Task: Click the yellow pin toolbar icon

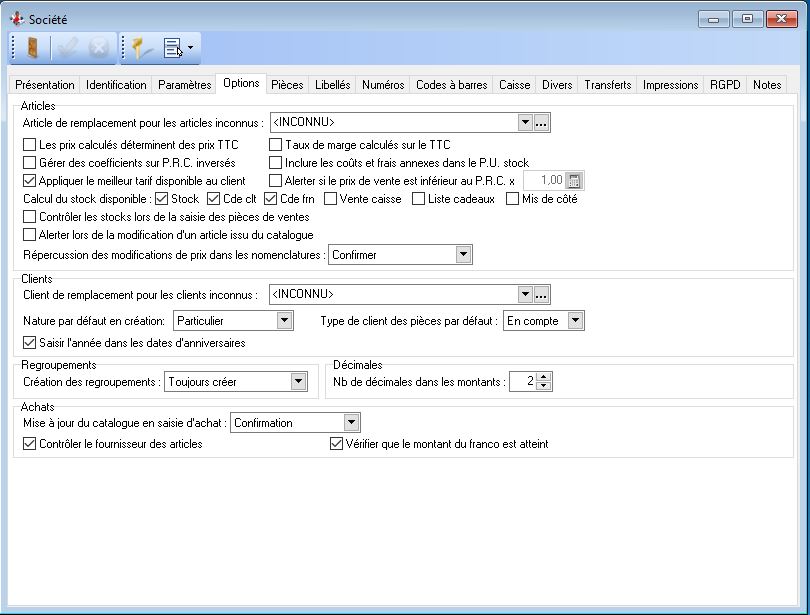Action: 140,47
